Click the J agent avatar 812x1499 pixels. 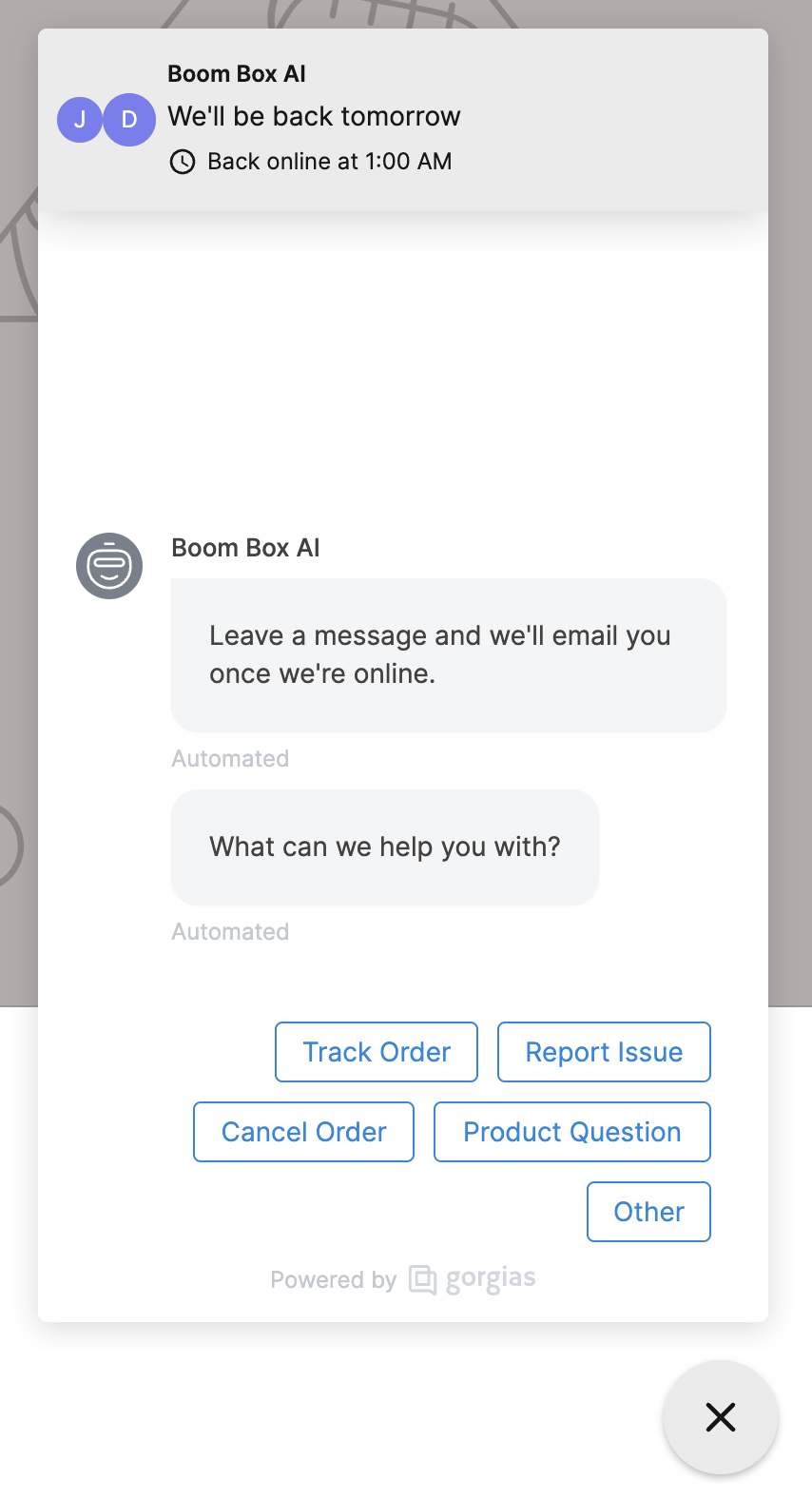[x=80, y=120]
